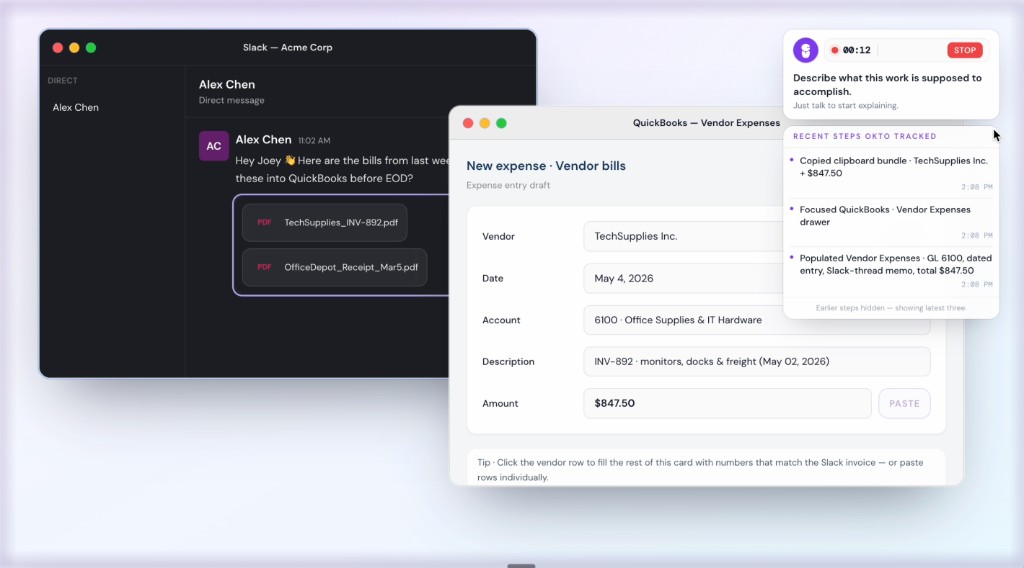This screenshot has height=568, width=1024.
Task: Maximize the Slack window with green button
Action: pos(91,48)
